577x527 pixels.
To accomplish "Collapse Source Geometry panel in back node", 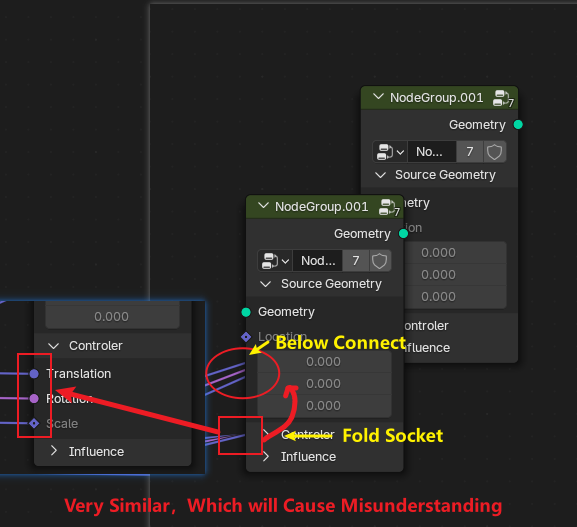I will click(x=380, y=175).
